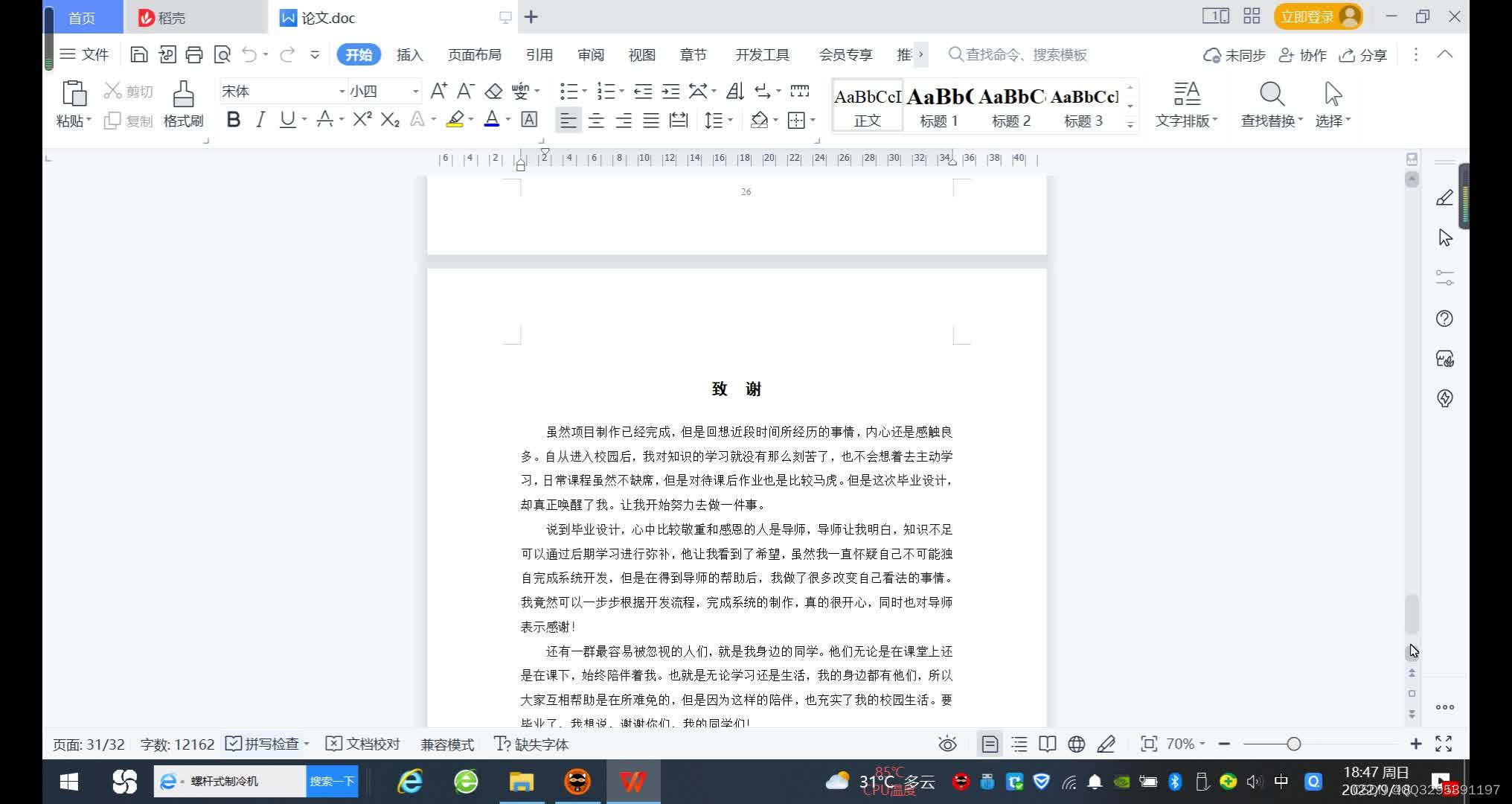Click zoom slider handle
This screenshot has height=804, width=1512.
[x=1293, y=744]
